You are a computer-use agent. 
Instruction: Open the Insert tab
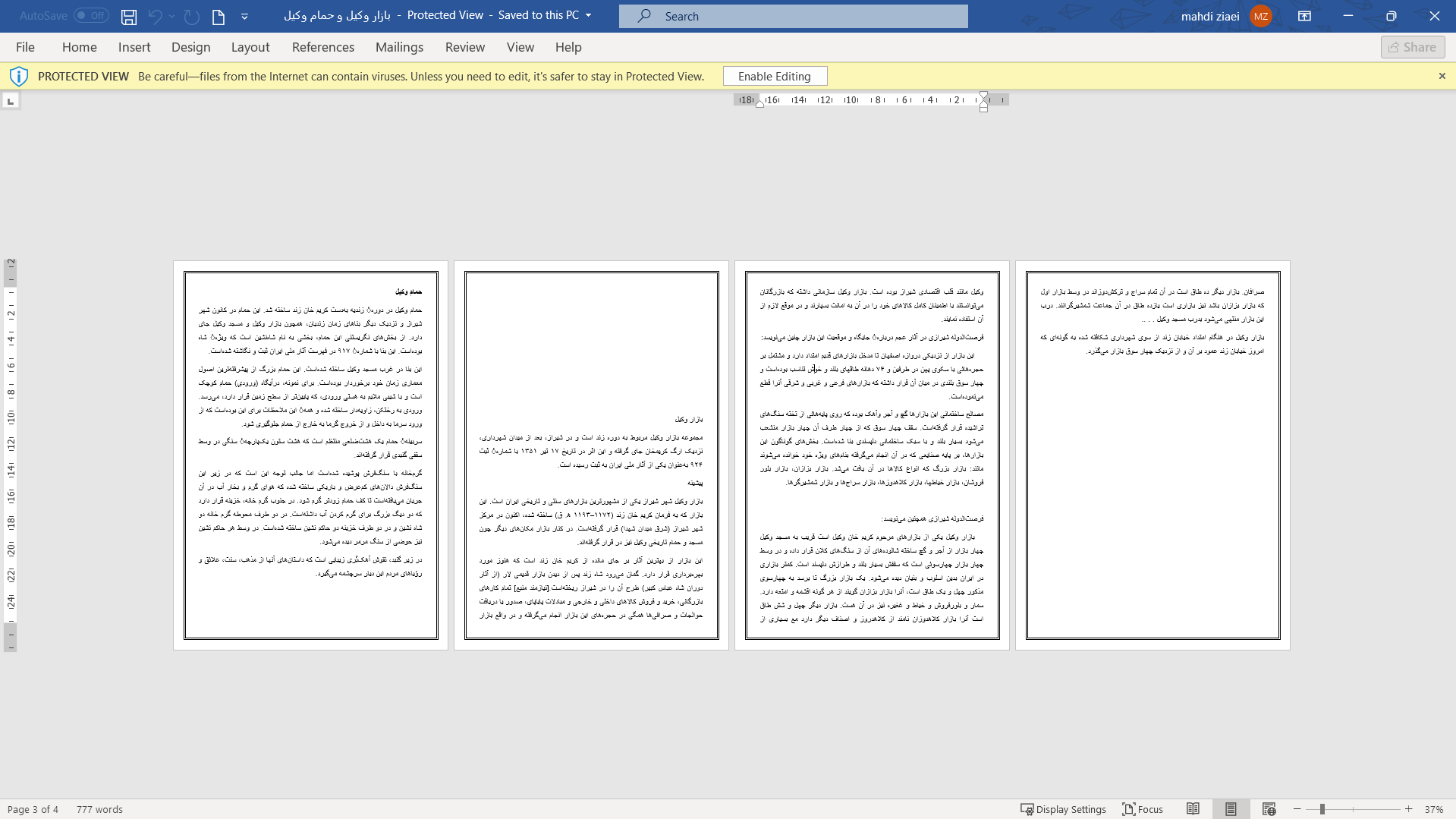tap(134, 47)
